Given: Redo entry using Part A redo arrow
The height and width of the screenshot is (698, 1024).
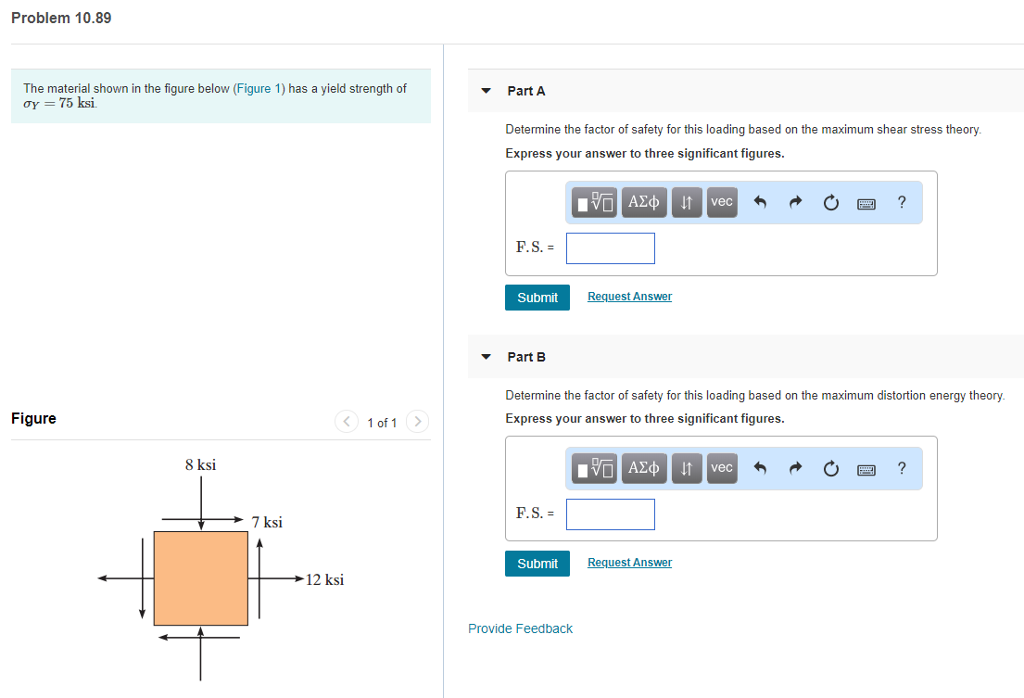Looking at the screenshot, I should coord(794,202).
